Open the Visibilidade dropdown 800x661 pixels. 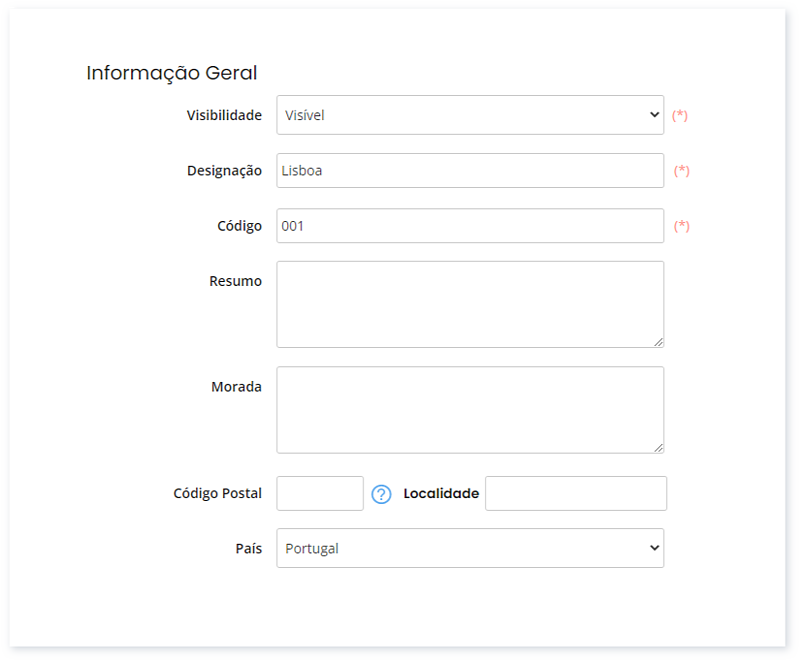(469, 115)
